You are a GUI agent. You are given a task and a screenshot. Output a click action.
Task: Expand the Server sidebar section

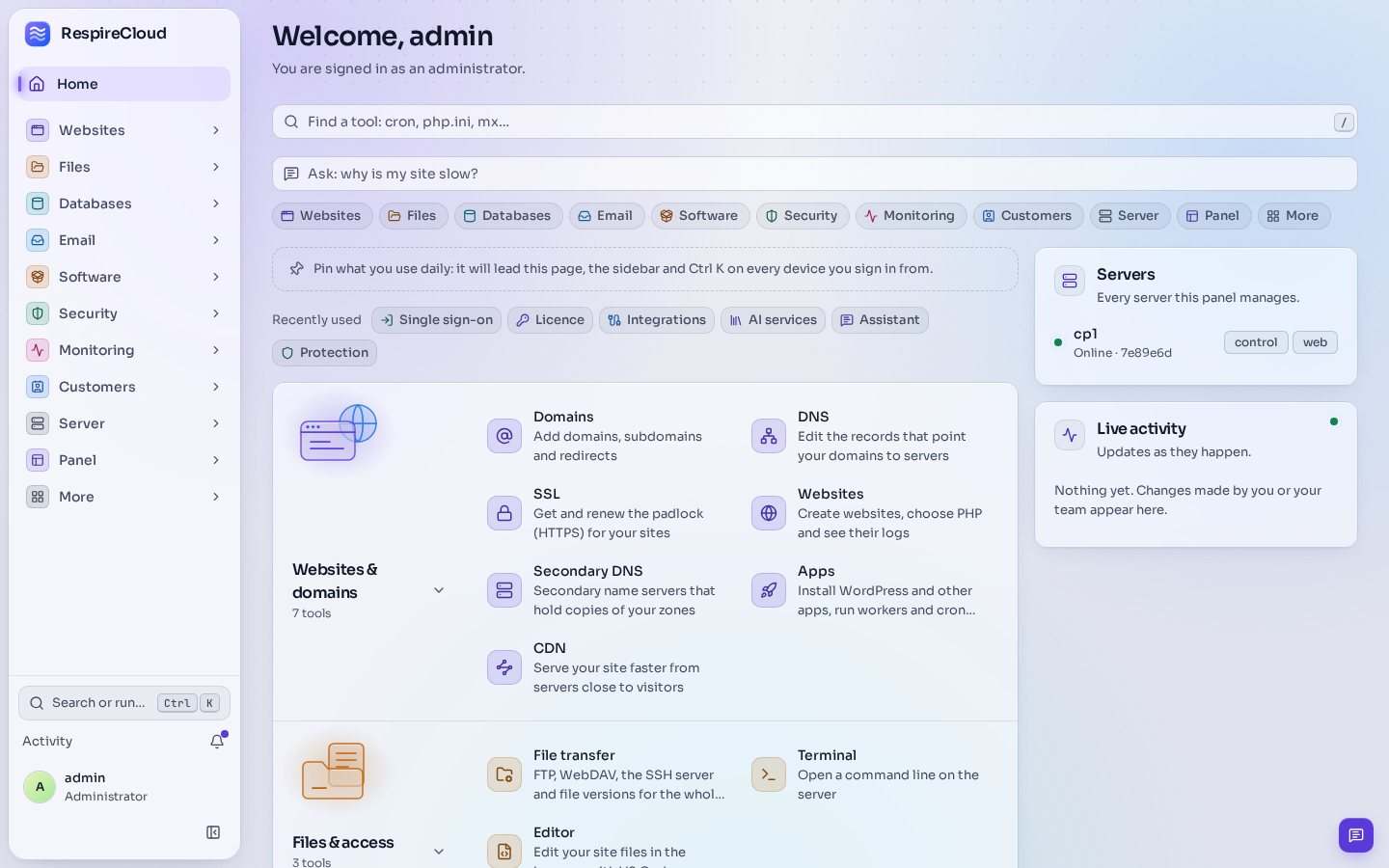click(124, 423)
